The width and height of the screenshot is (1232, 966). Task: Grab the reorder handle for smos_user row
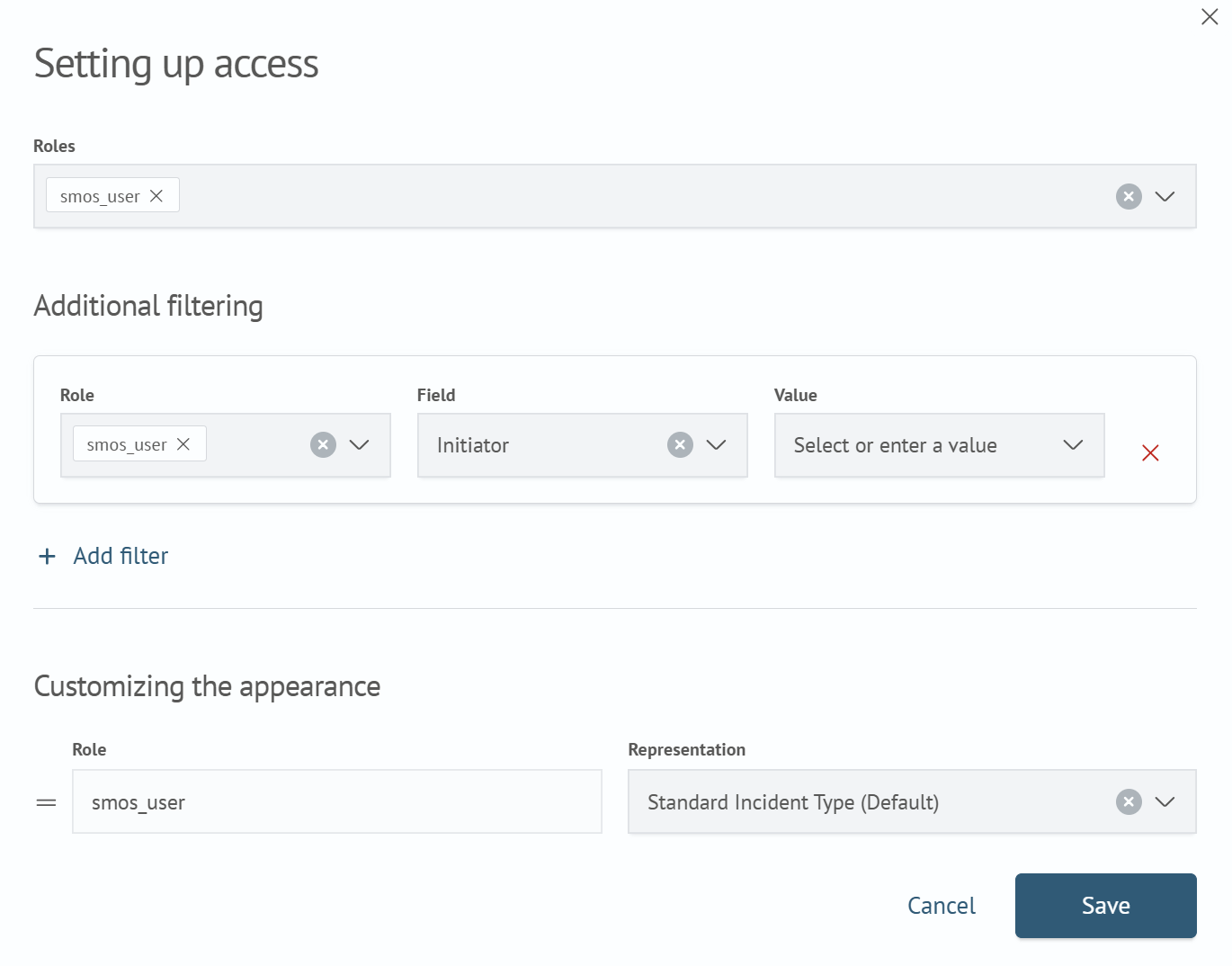46,802
